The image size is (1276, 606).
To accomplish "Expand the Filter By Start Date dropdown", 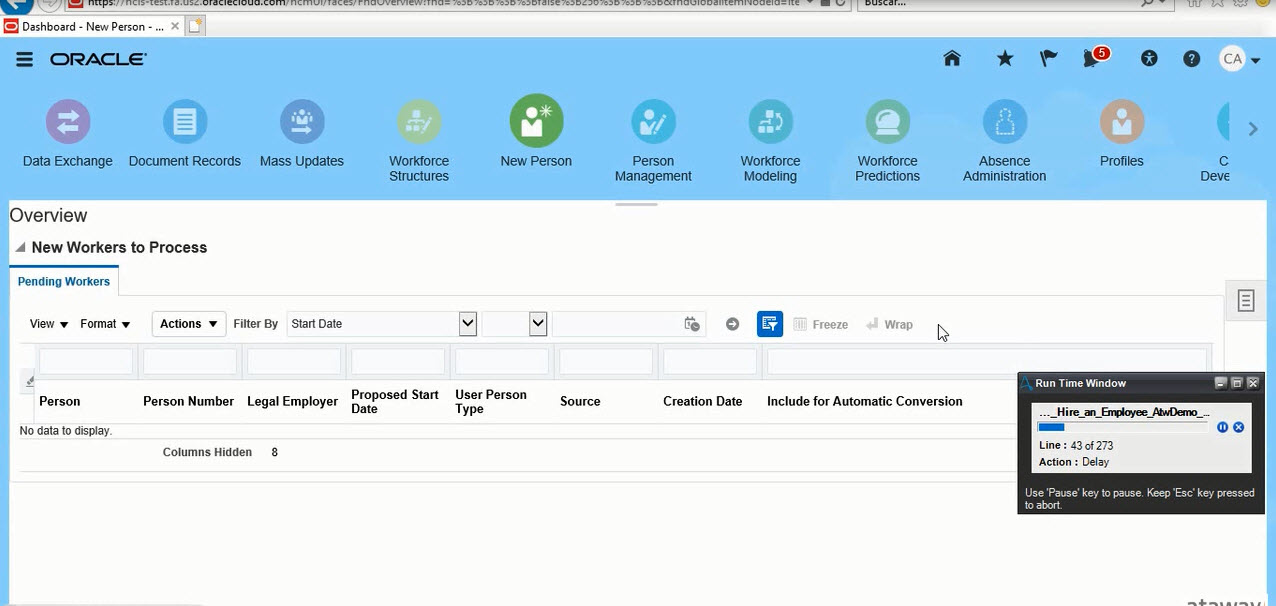I will tap(467, 324).
